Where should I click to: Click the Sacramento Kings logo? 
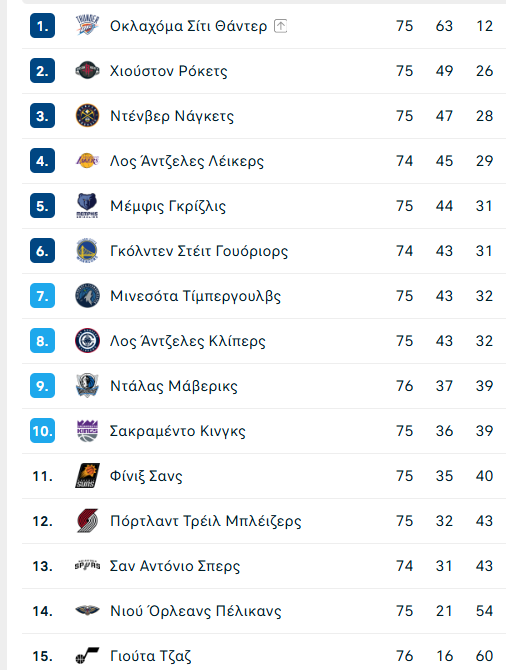pos(87,431)
